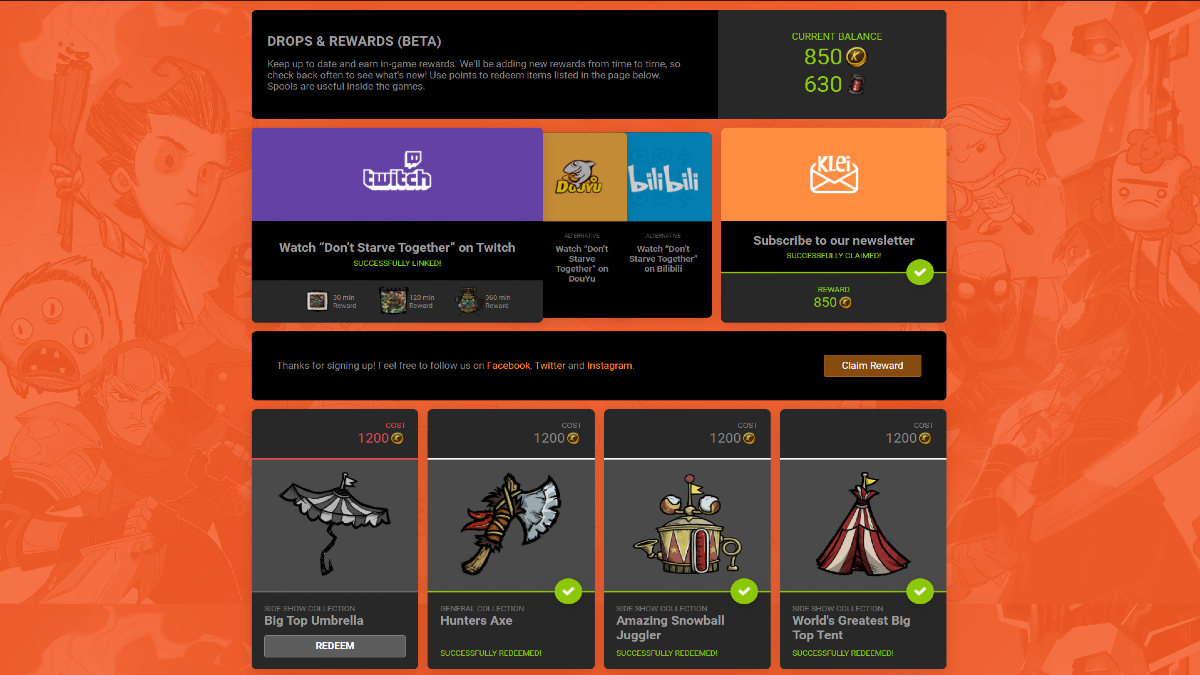Click the Hunters Axe redeemed checkmark

(x=568, y=591)
